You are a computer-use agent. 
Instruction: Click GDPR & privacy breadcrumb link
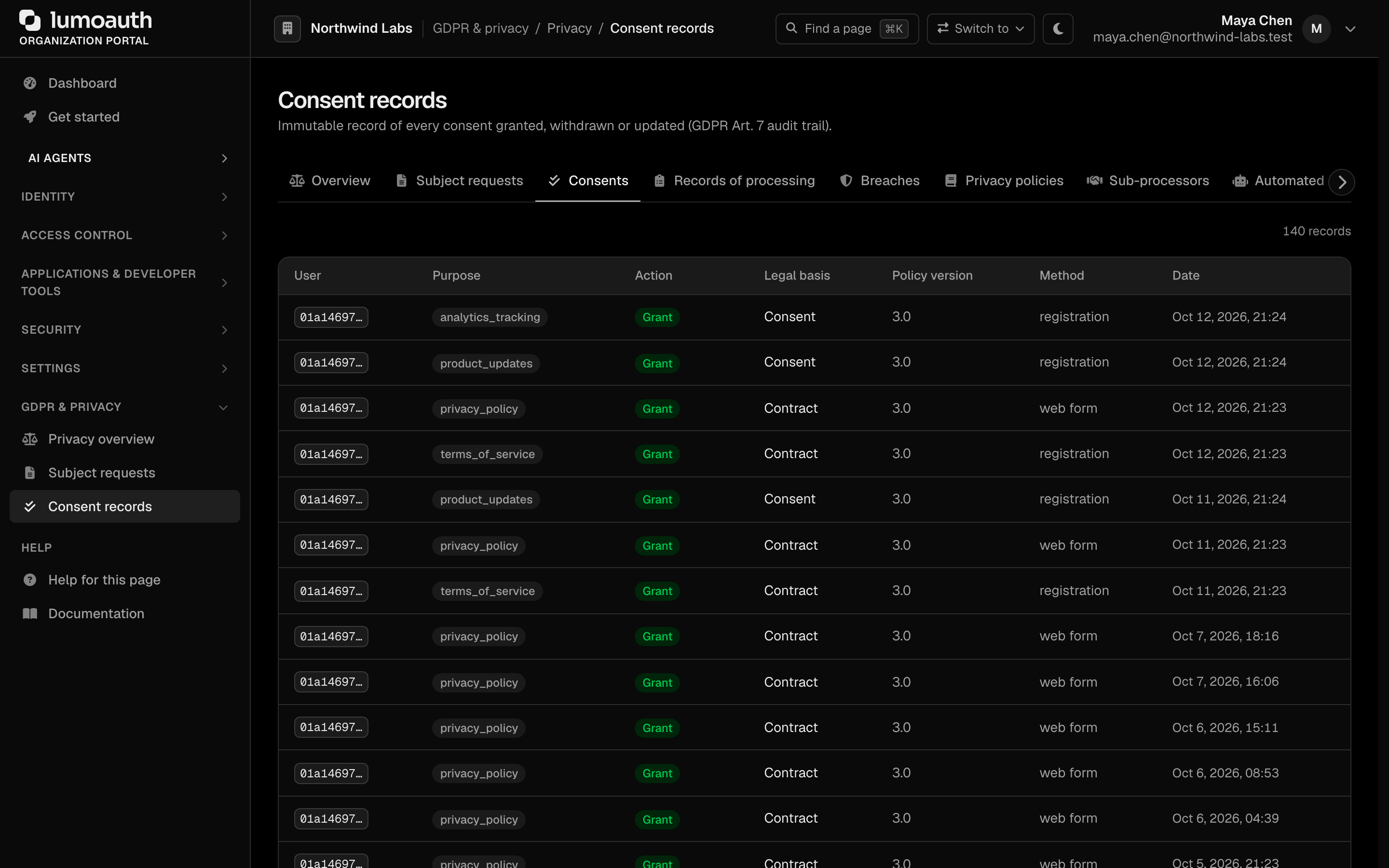pyautogui.click(x=480, y=28)
